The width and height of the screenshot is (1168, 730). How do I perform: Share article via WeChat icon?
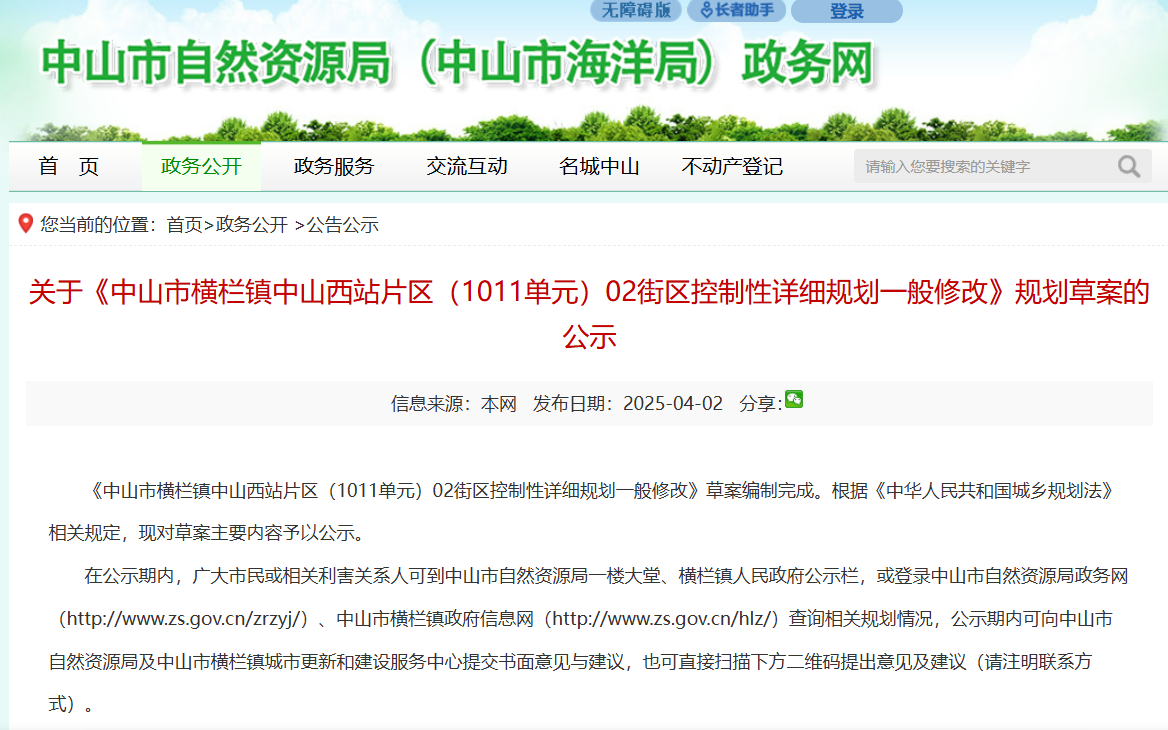(x=794, y=399)
